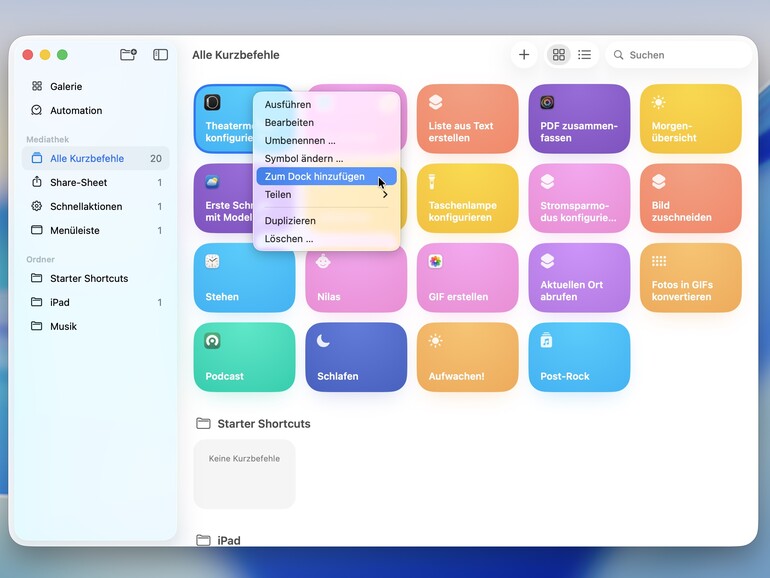Choose Symbol ändern … from context menu
This screenshot has width=770, height=578.
coord(326,159)
